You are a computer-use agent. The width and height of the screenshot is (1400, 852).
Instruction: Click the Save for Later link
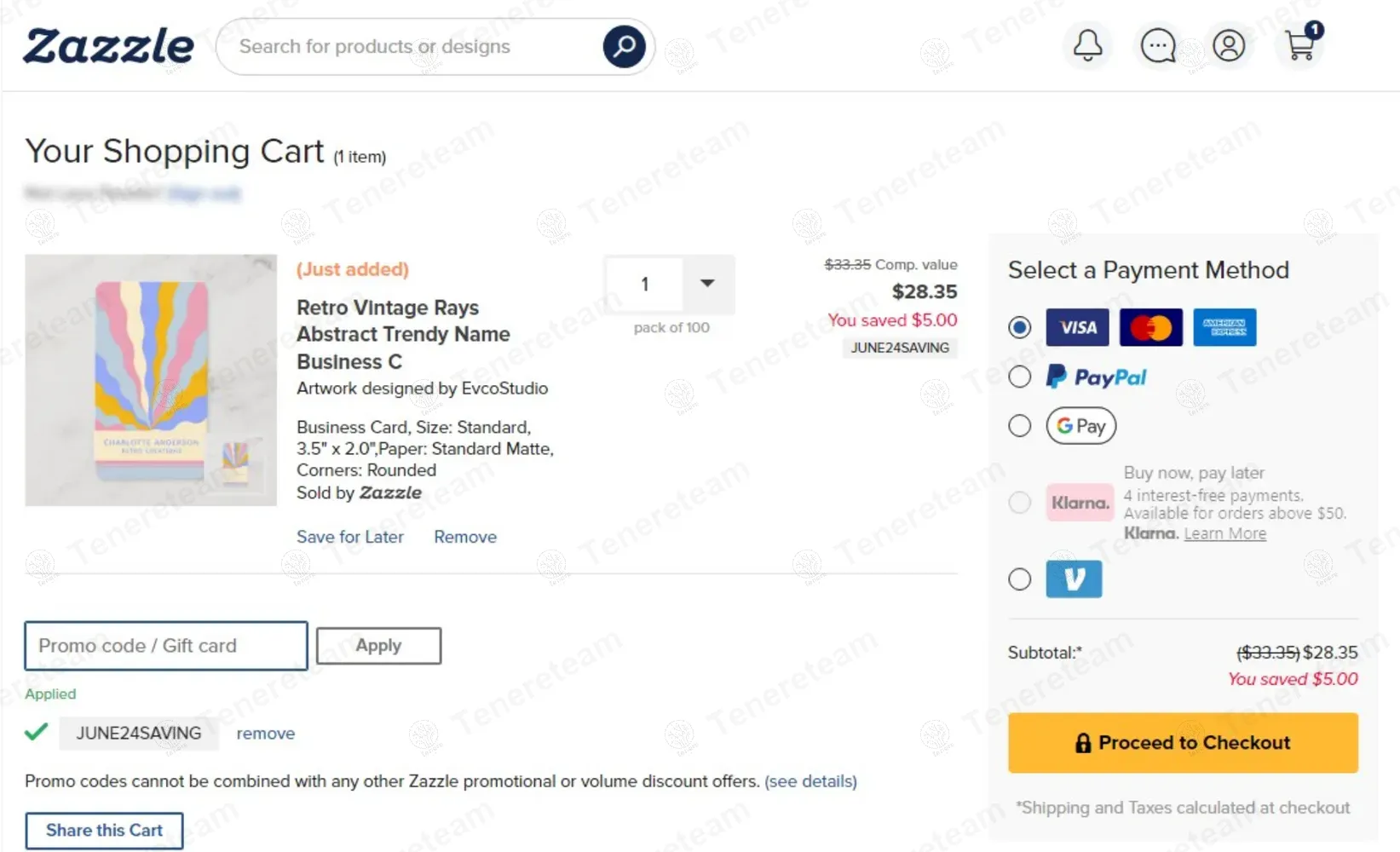pos(350,537)
